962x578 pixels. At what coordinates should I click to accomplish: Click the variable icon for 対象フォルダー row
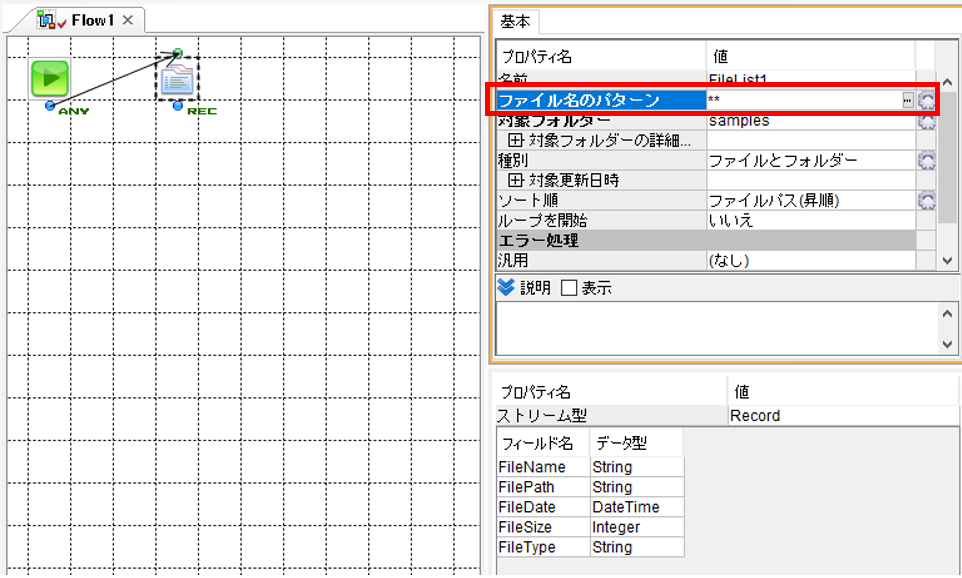tap(926, 121)
